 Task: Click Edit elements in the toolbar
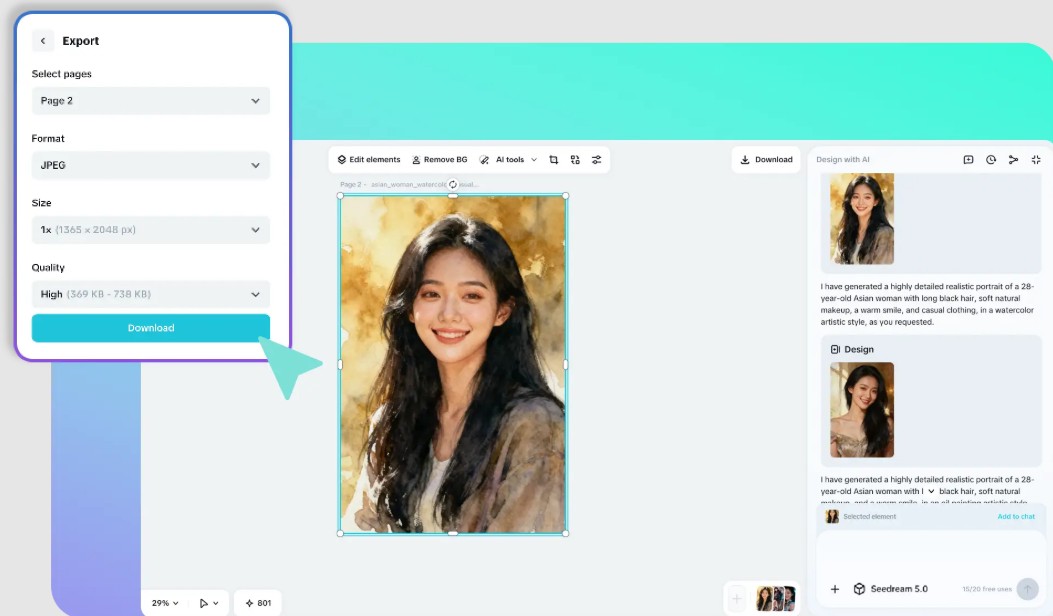pyautogui.click(x=369, y=160)
